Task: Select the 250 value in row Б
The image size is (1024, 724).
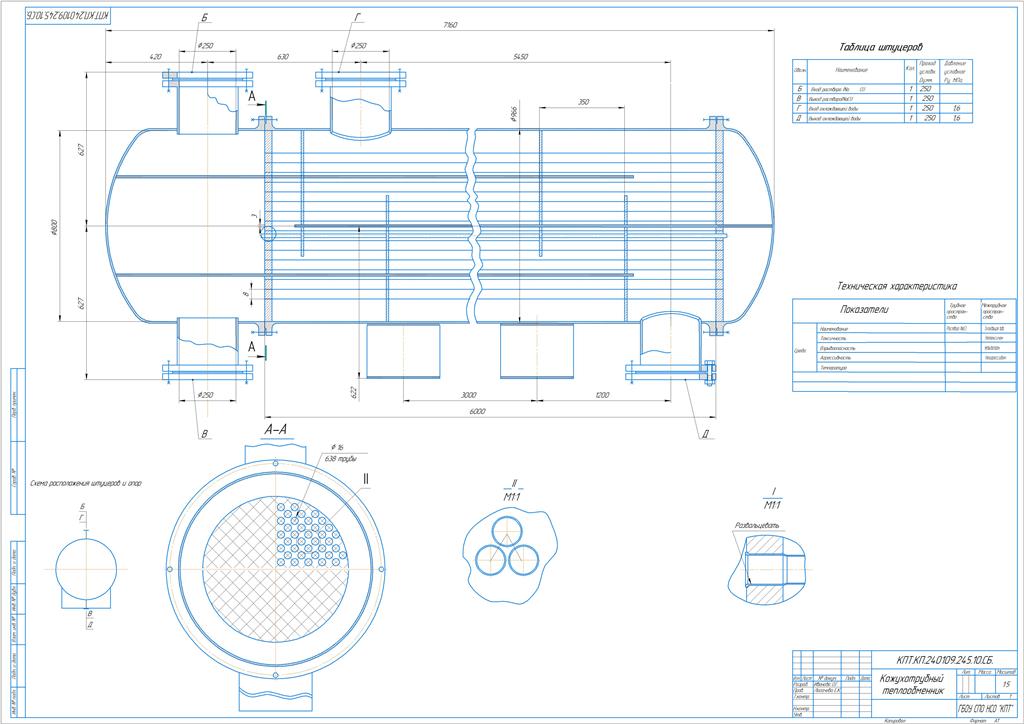Action: click(x=926, y=89)
